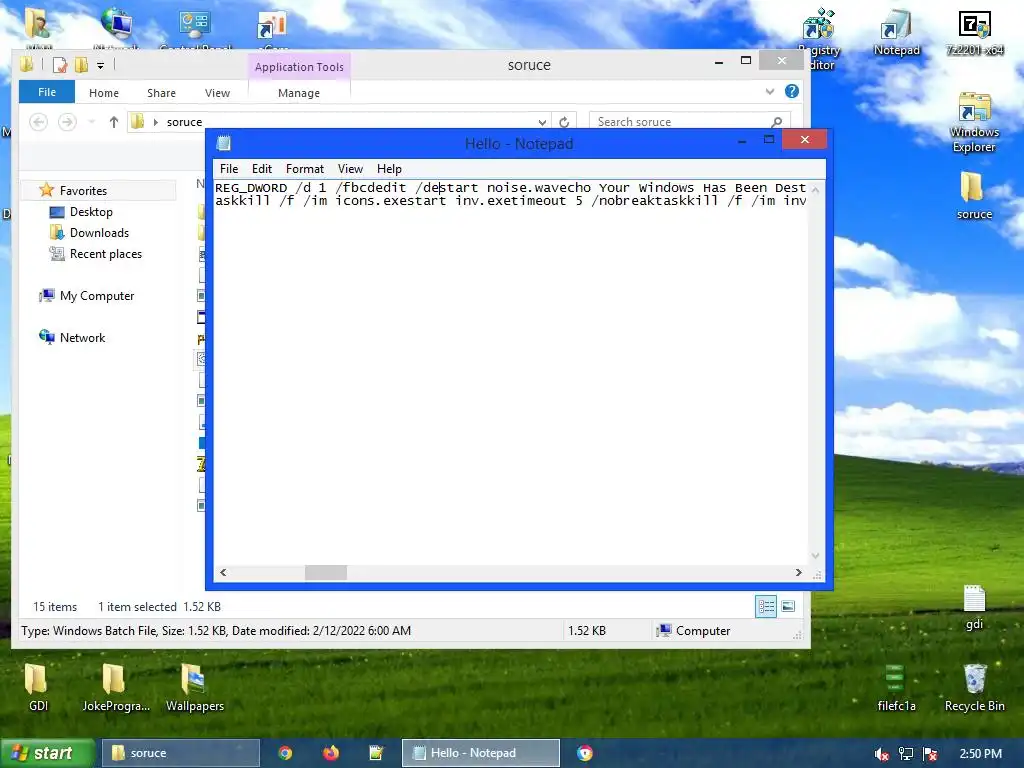Viewport: 1024px width, 768px height.
Task: Open the Recycle Bin
Action: coord(974,688)
